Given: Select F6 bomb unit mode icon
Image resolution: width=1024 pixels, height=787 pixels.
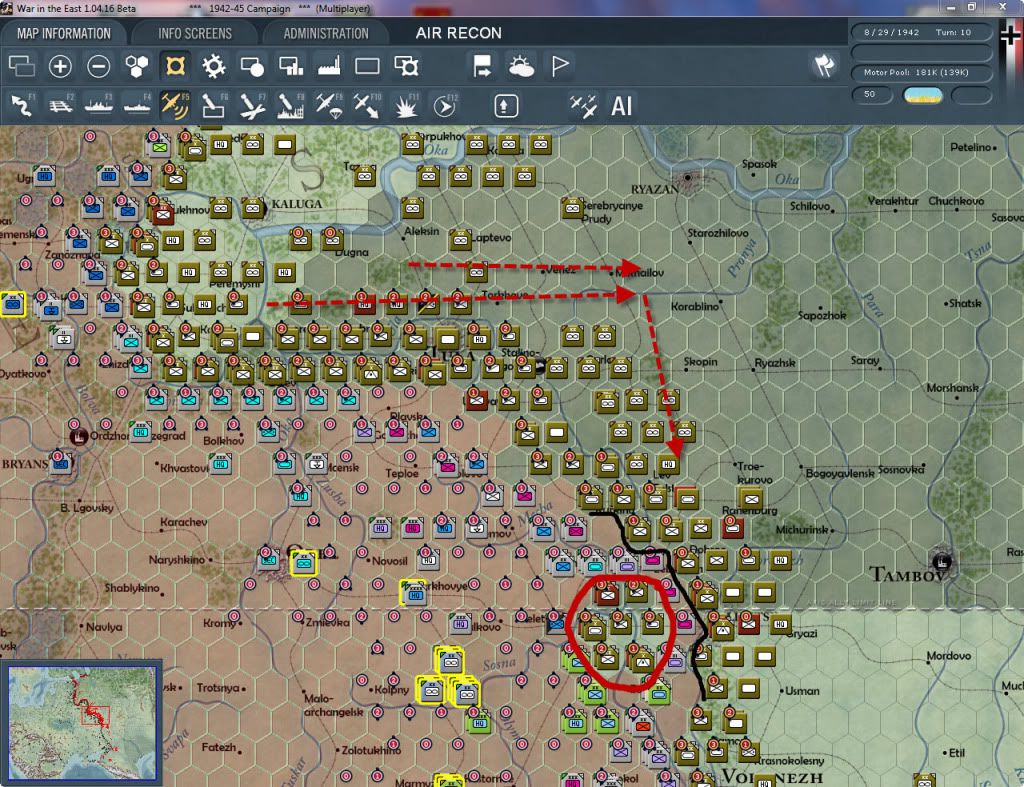Looking at the screenshot, I should pos(214,105).
